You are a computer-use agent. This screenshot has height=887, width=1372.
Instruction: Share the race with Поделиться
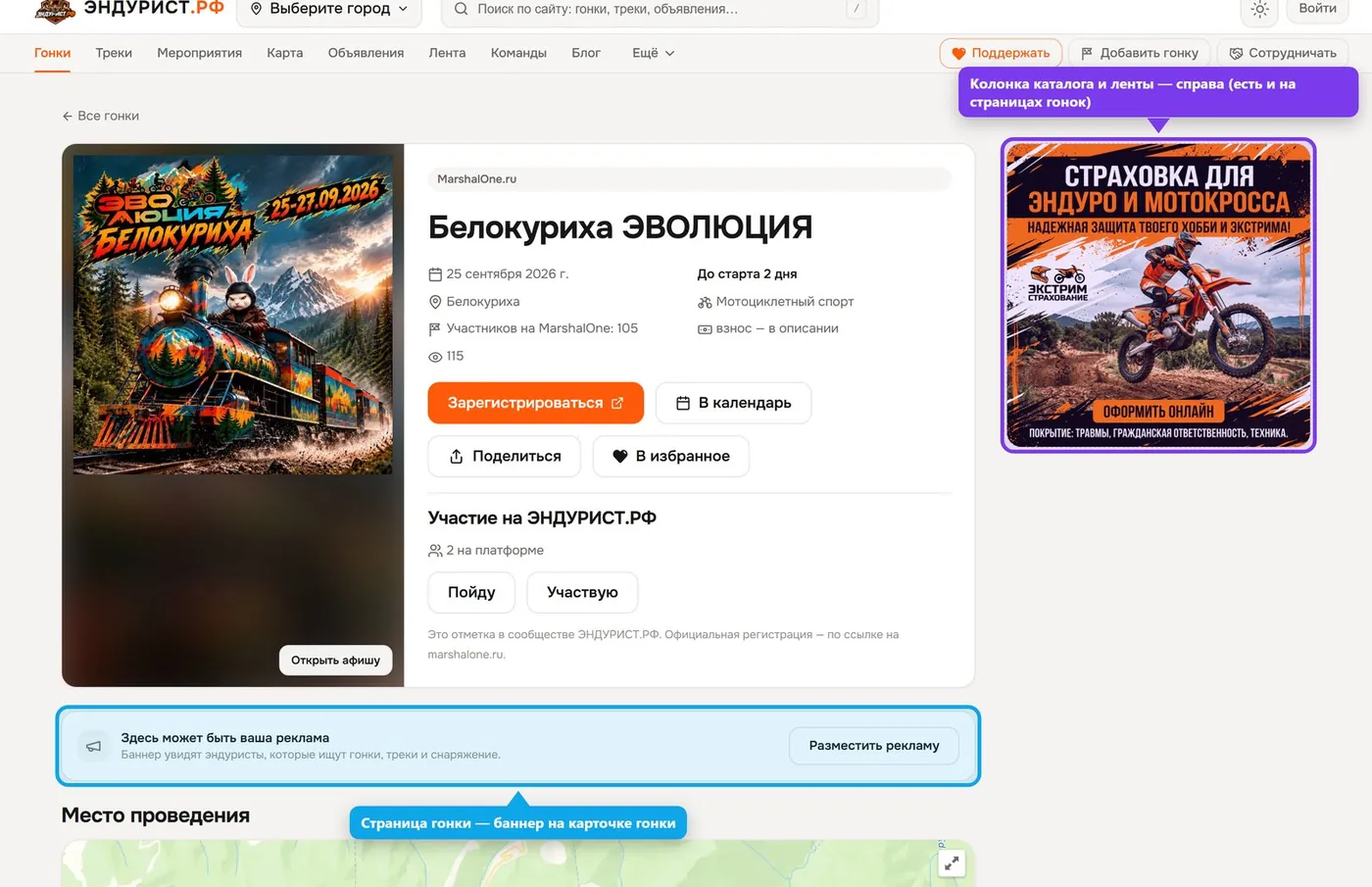505,456
